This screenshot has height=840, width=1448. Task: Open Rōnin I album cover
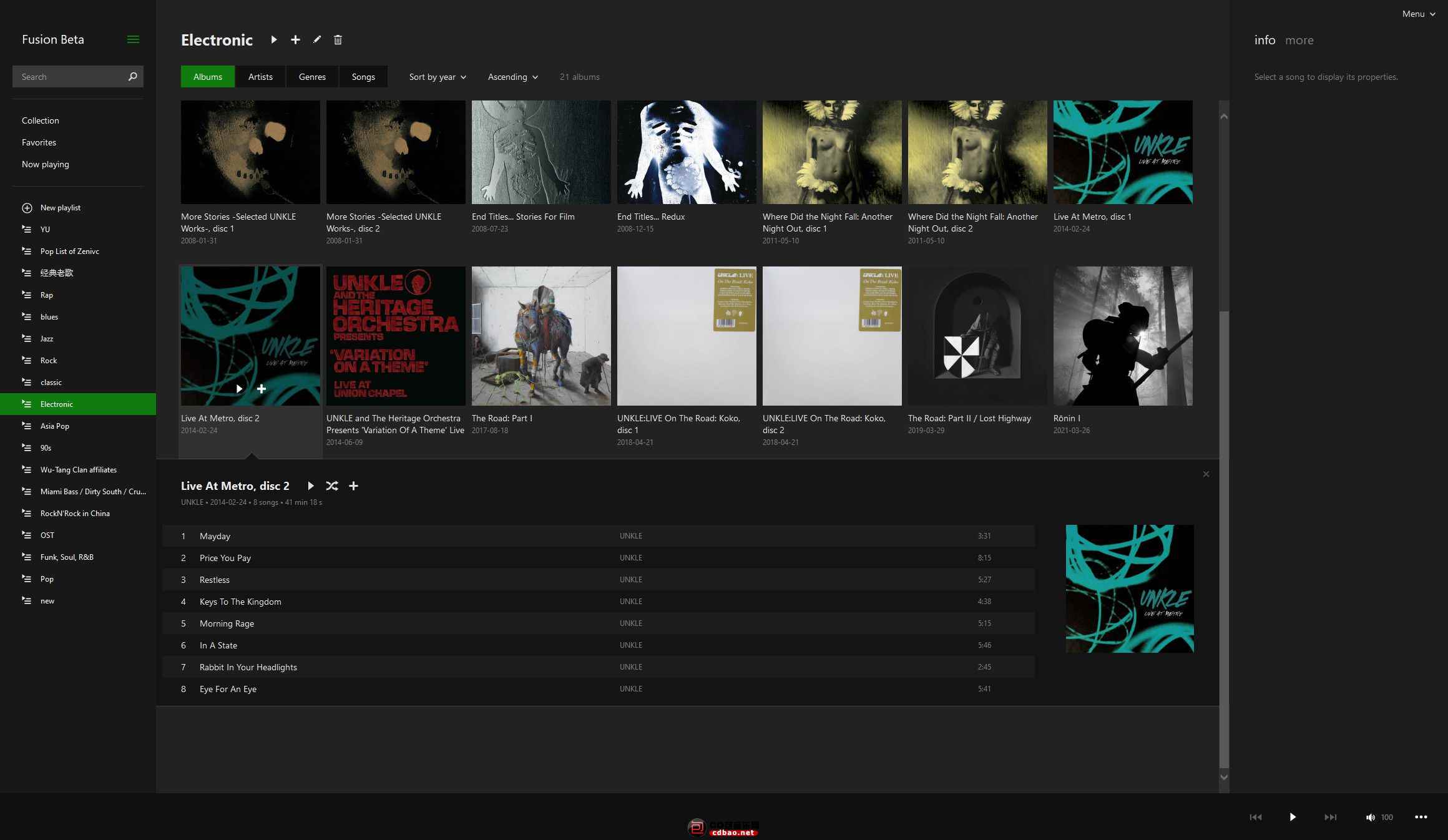(x=1123, y=336)
